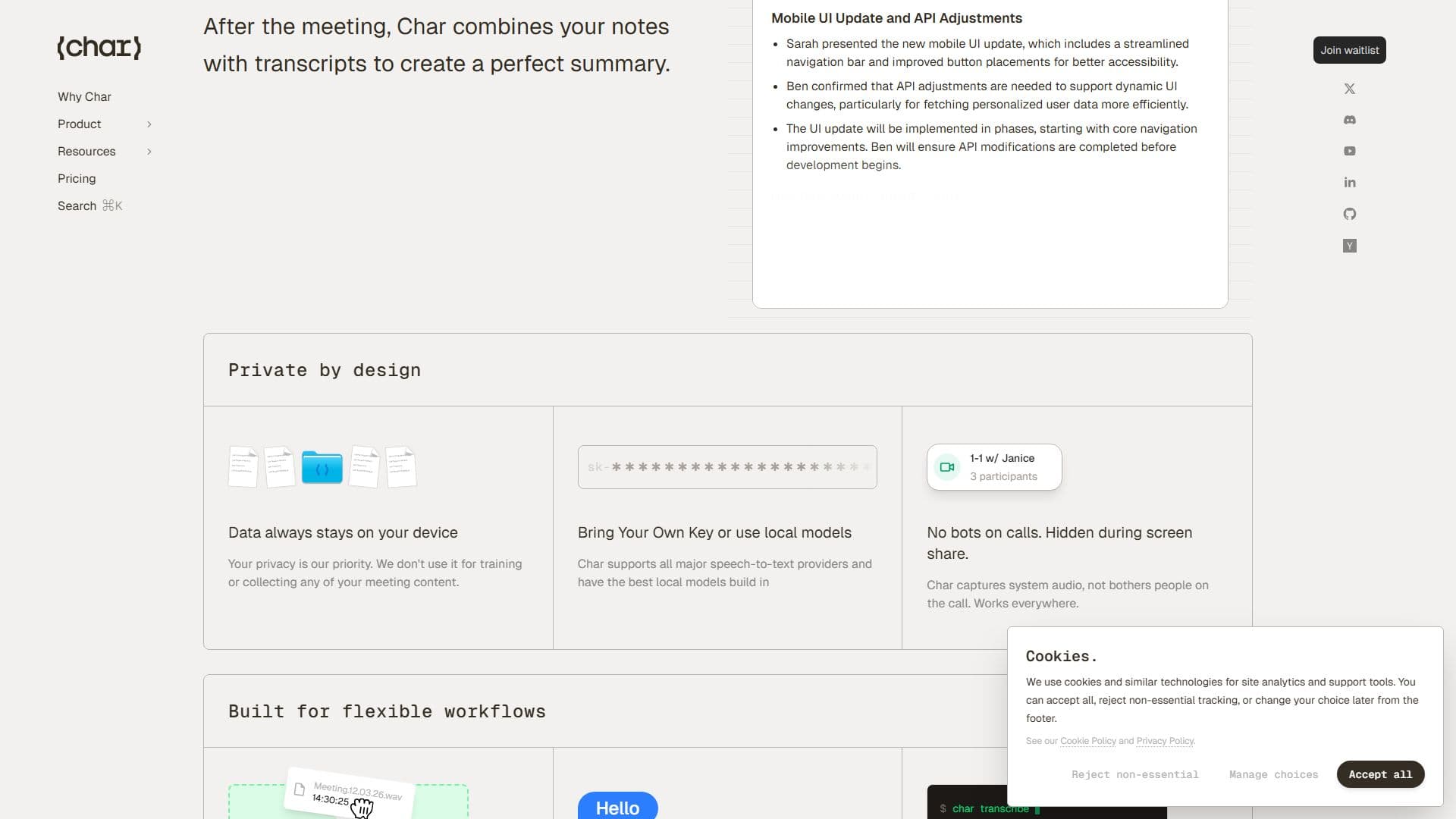Viewport: 1456px width, 819px height.
Task: Open the Product nav item
Action: 79,124
